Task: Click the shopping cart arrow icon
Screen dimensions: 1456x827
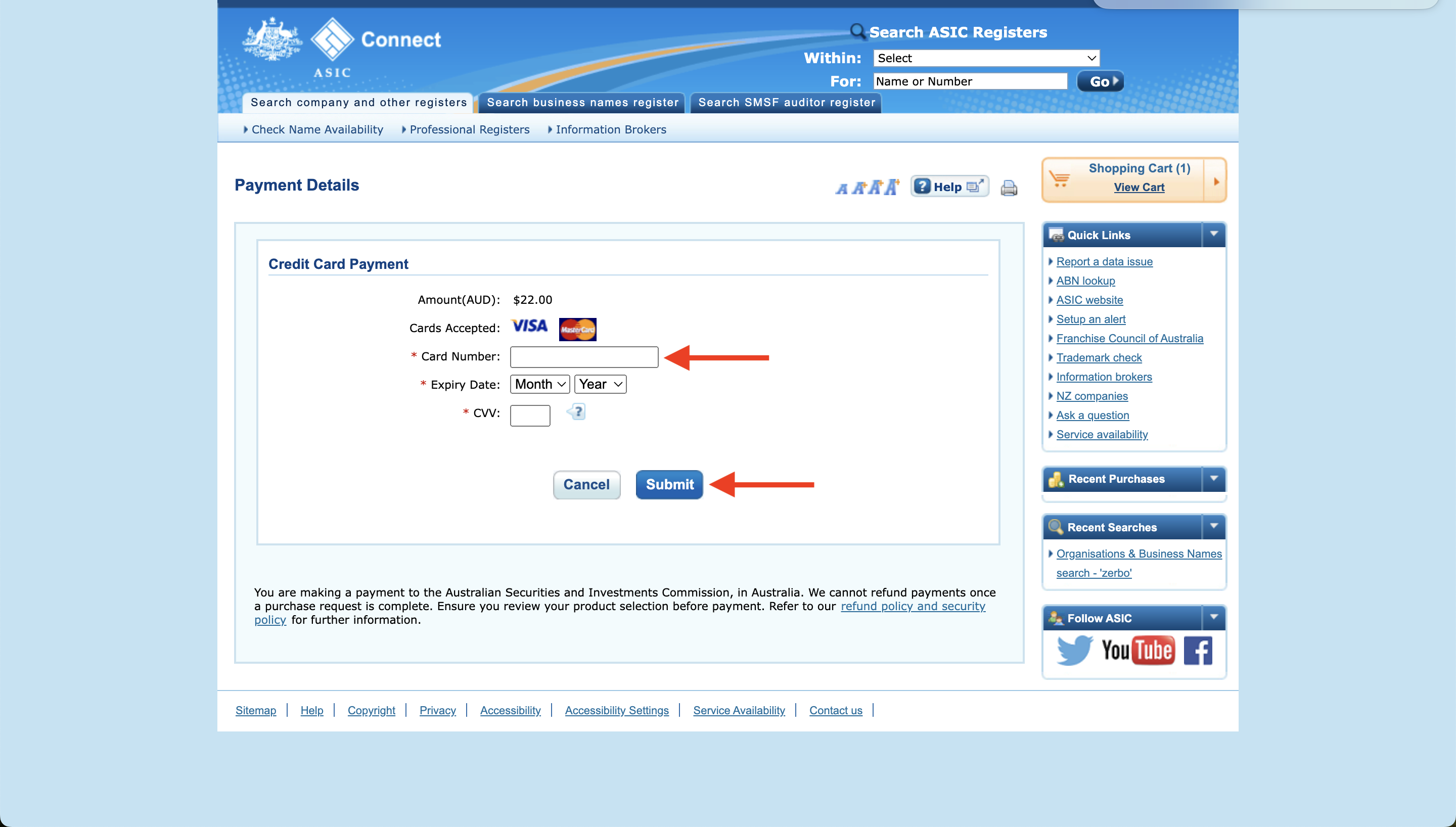Action: point(1216,181)
